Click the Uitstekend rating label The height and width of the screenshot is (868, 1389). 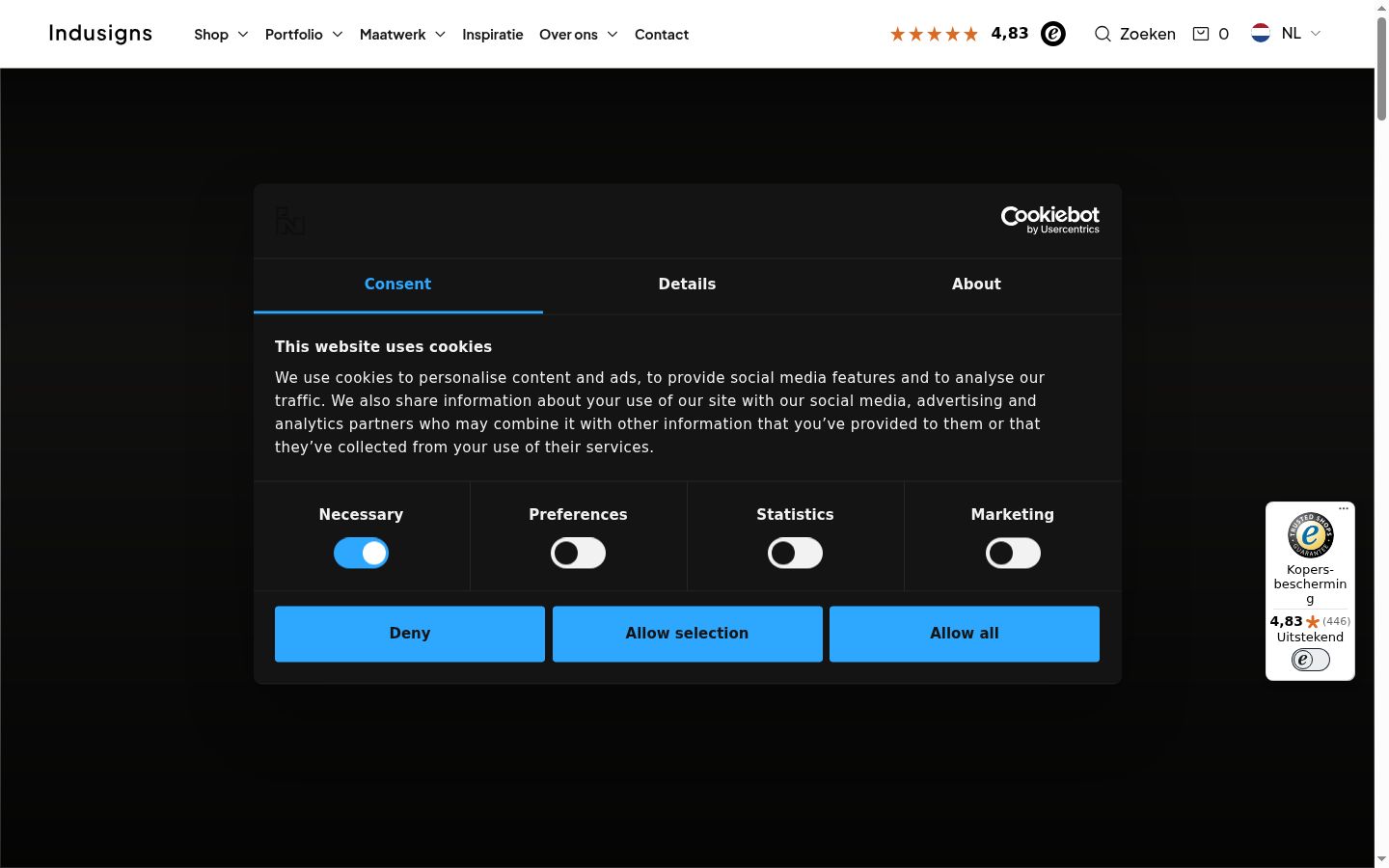click(x=1310, y=637)
